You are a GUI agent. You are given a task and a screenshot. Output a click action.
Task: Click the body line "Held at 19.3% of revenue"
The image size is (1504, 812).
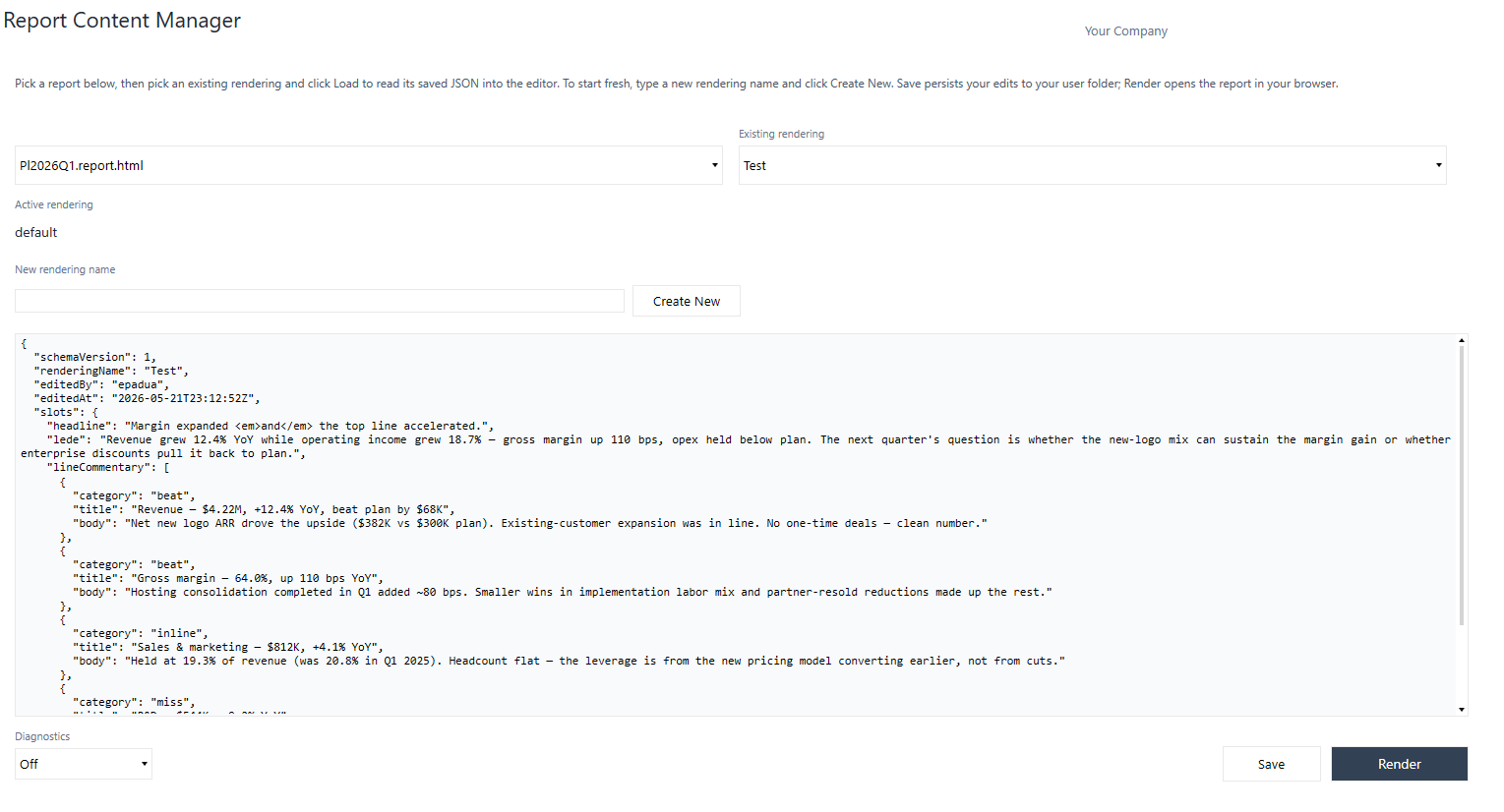[x=569, y=661]
